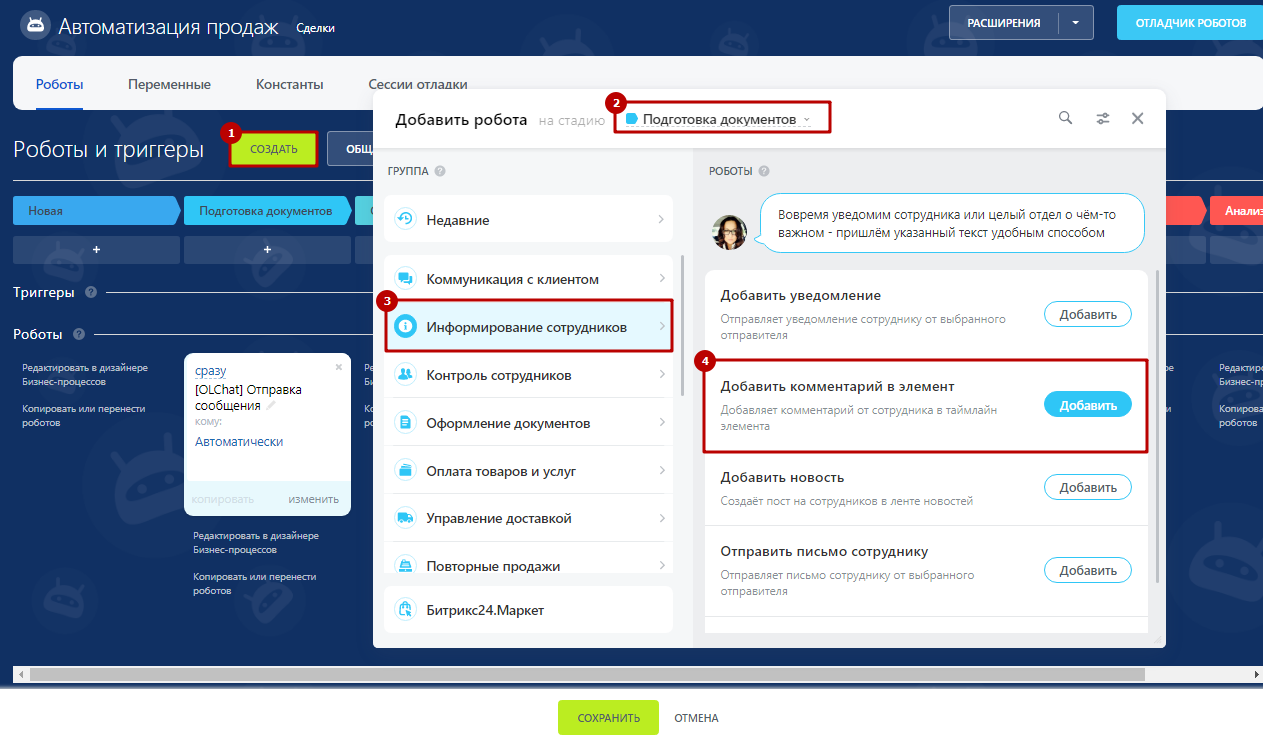Viewport: 1263px width, 740px height.
Task: Open the Подготовка документов stage dropdown
Action: coord(722,119)
